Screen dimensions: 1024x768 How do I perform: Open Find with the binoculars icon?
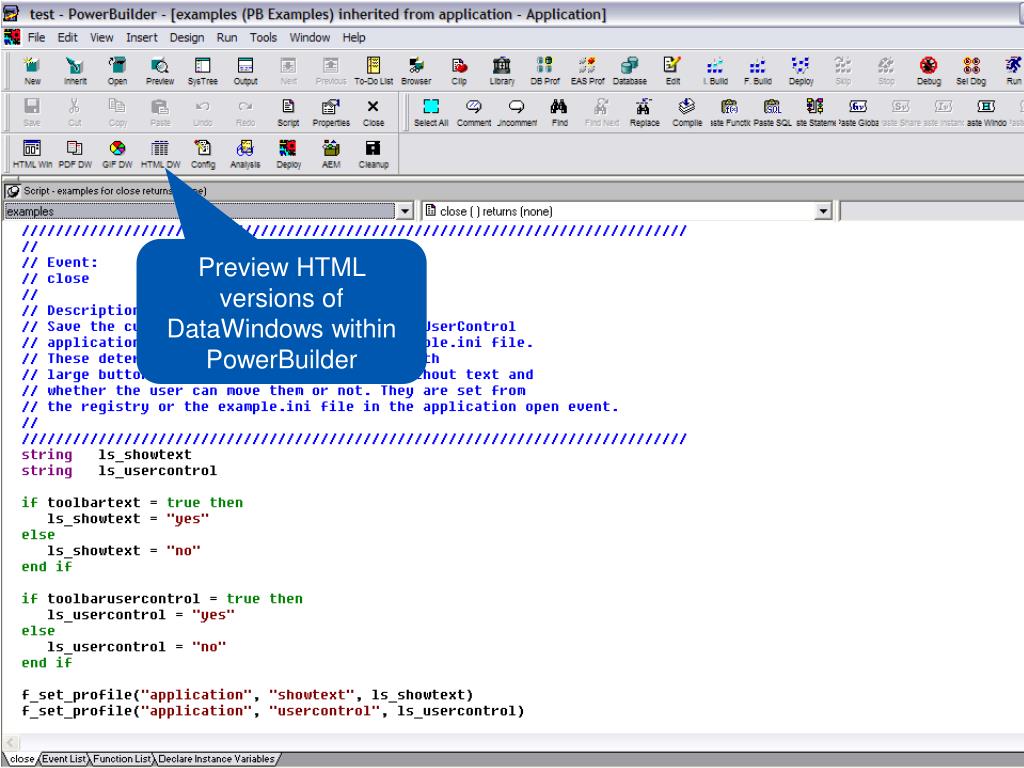coord(559,112)
